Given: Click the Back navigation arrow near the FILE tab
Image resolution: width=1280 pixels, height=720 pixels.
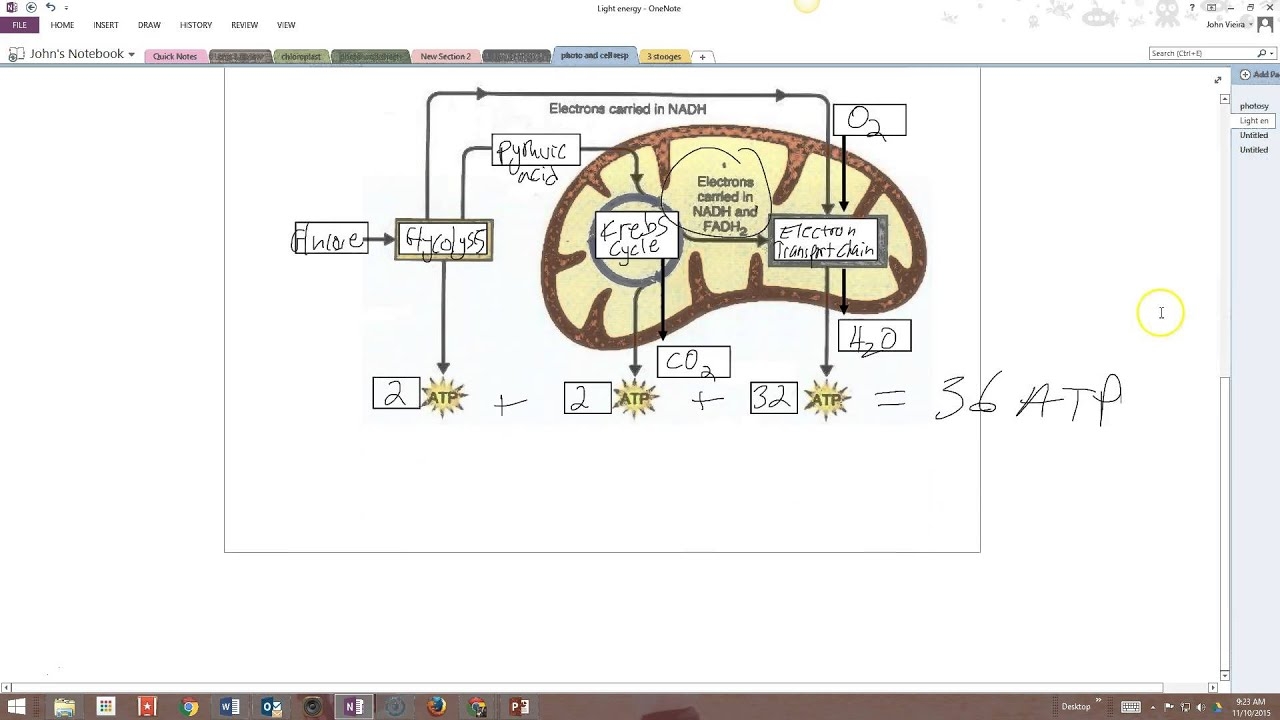Looking at the screenshot, I should 30,8.
